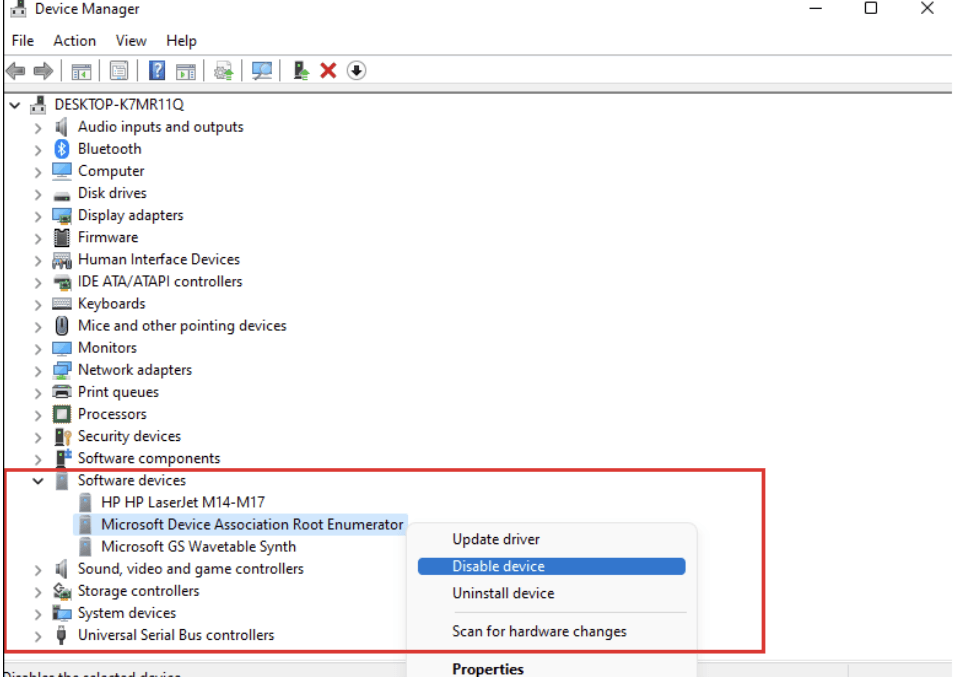This screenshot has width=958, height=677.
Task: Maximize the Device Manager window
Action: 871,9
